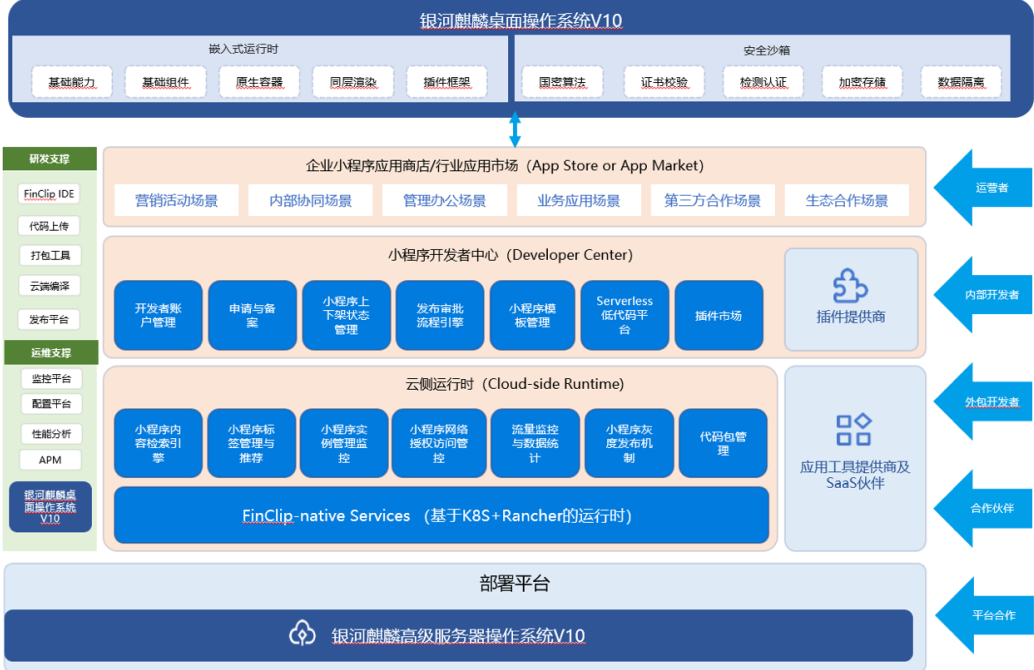1034x670 pixels.
Task: Click the FinClip-native Services bar
Action: pyautogui.click(x=441, y=516)
